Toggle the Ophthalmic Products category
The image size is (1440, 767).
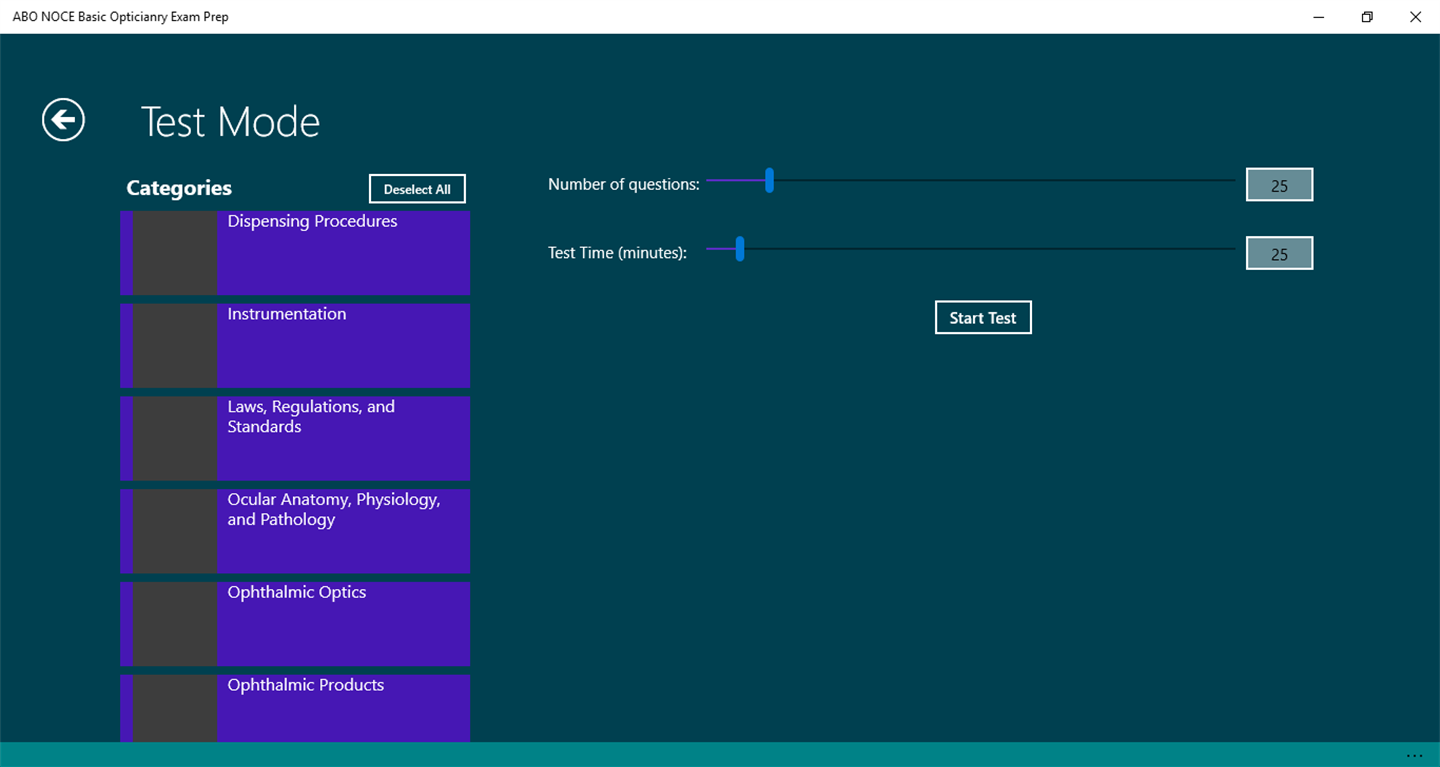coord(295,709)
